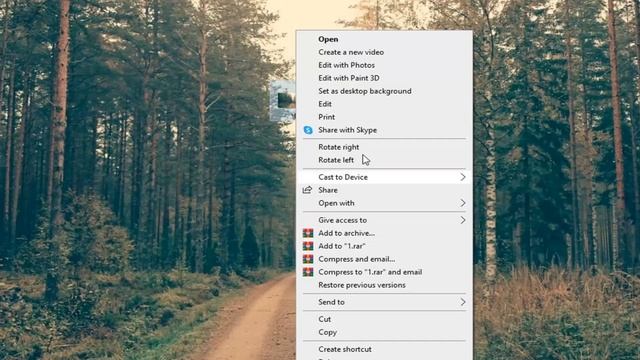Viewport: 640px width, 360px height.
Task: Select Print from the context menu
Action: tap(384, 117)
